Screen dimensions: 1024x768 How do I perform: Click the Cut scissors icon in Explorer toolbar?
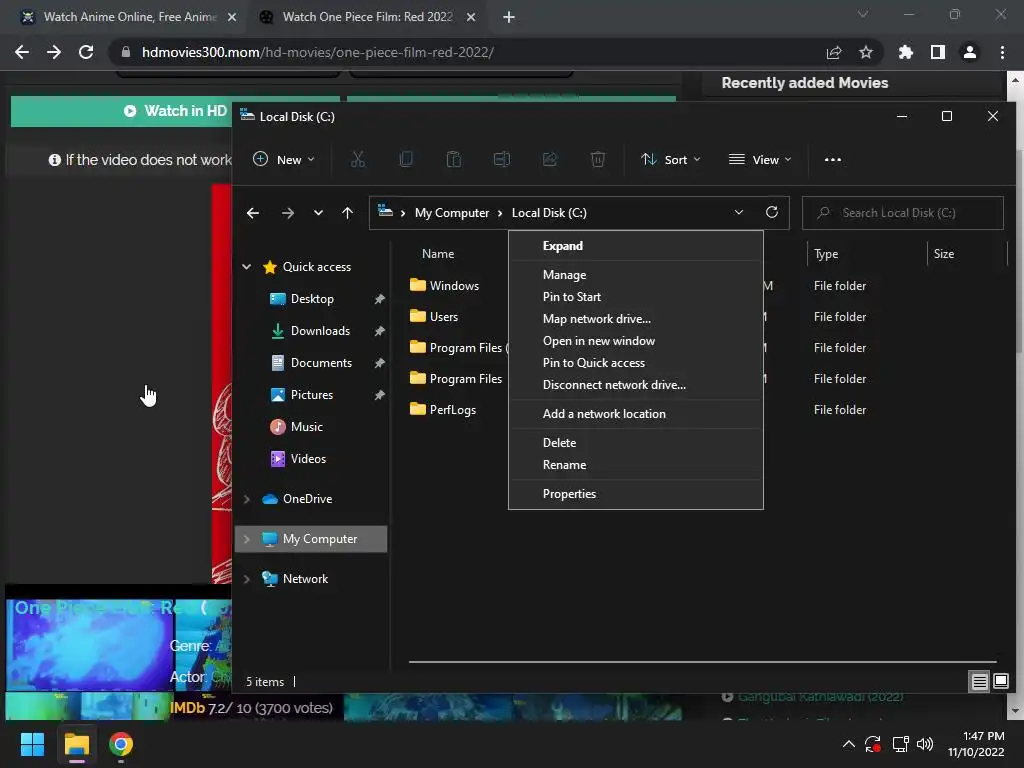pos(358,159)
